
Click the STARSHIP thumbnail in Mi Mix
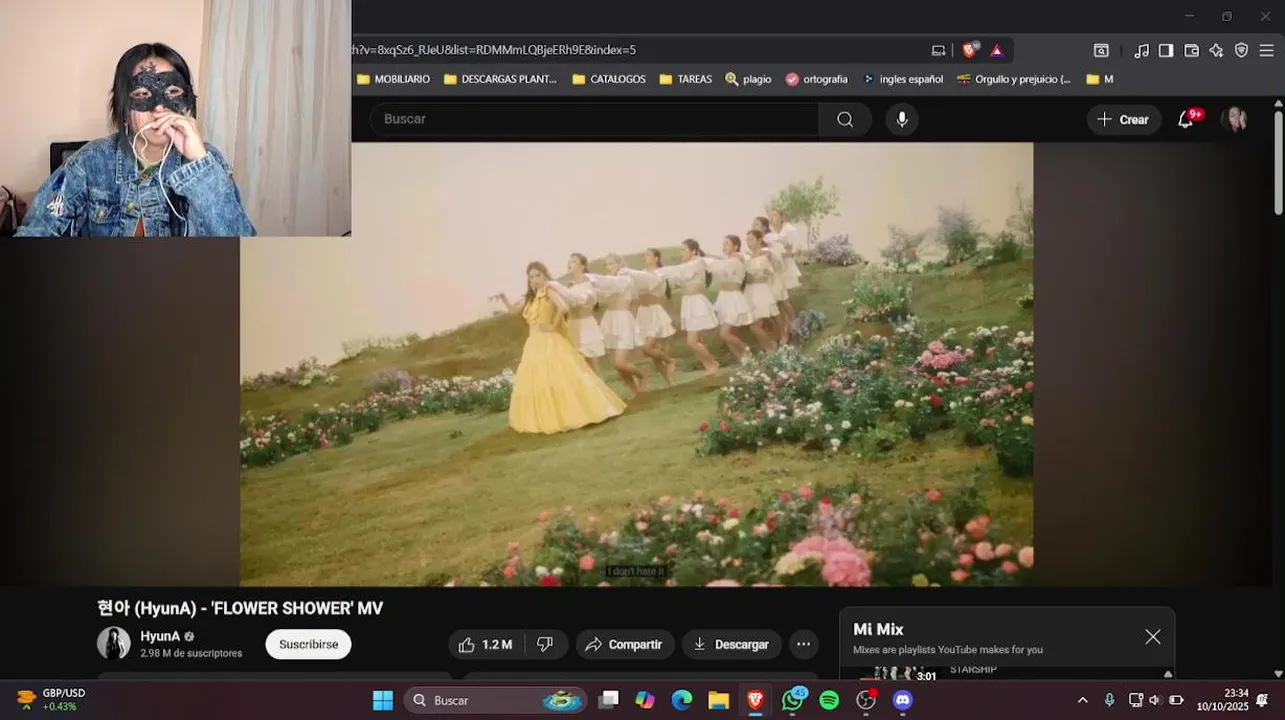(898, 674)
